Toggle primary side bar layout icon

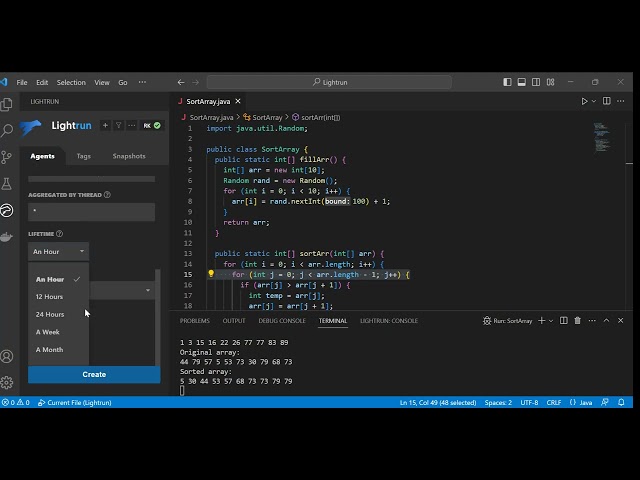click(x=507, y=82)
